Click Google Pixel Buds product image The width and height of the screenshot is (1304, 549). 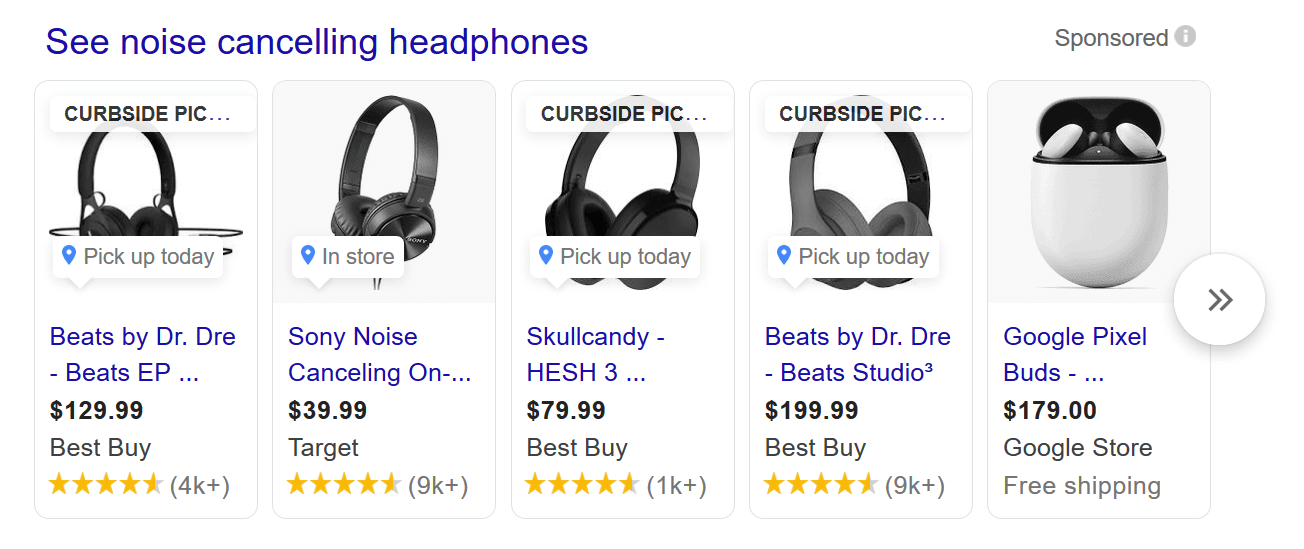click(1098, 192)
